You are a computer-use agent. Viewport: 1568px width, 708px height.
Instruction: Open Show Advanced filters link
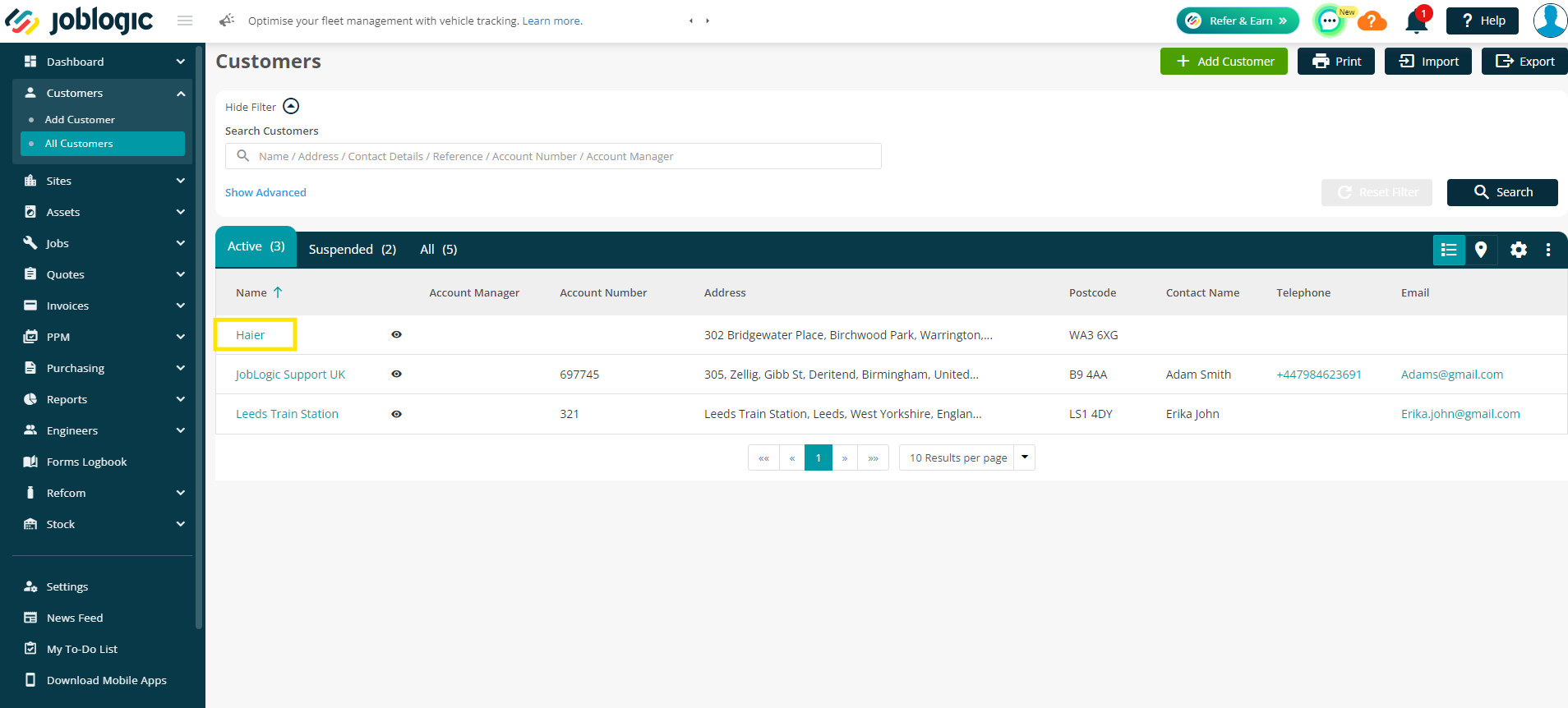click(x=265, y=192)
